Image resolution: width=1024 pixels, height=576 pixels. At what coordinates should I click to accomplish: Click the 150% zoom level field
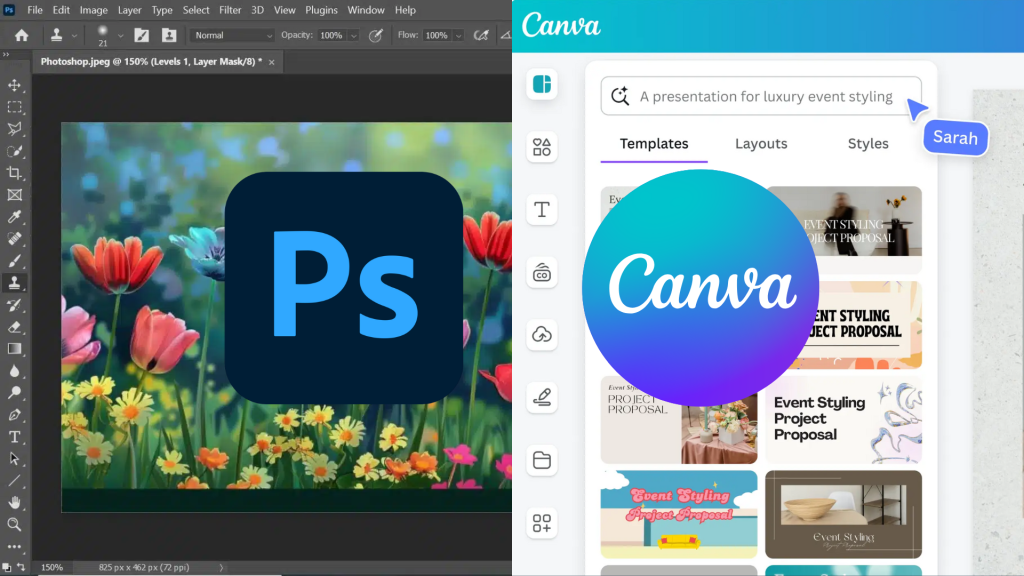pos(52,568)
